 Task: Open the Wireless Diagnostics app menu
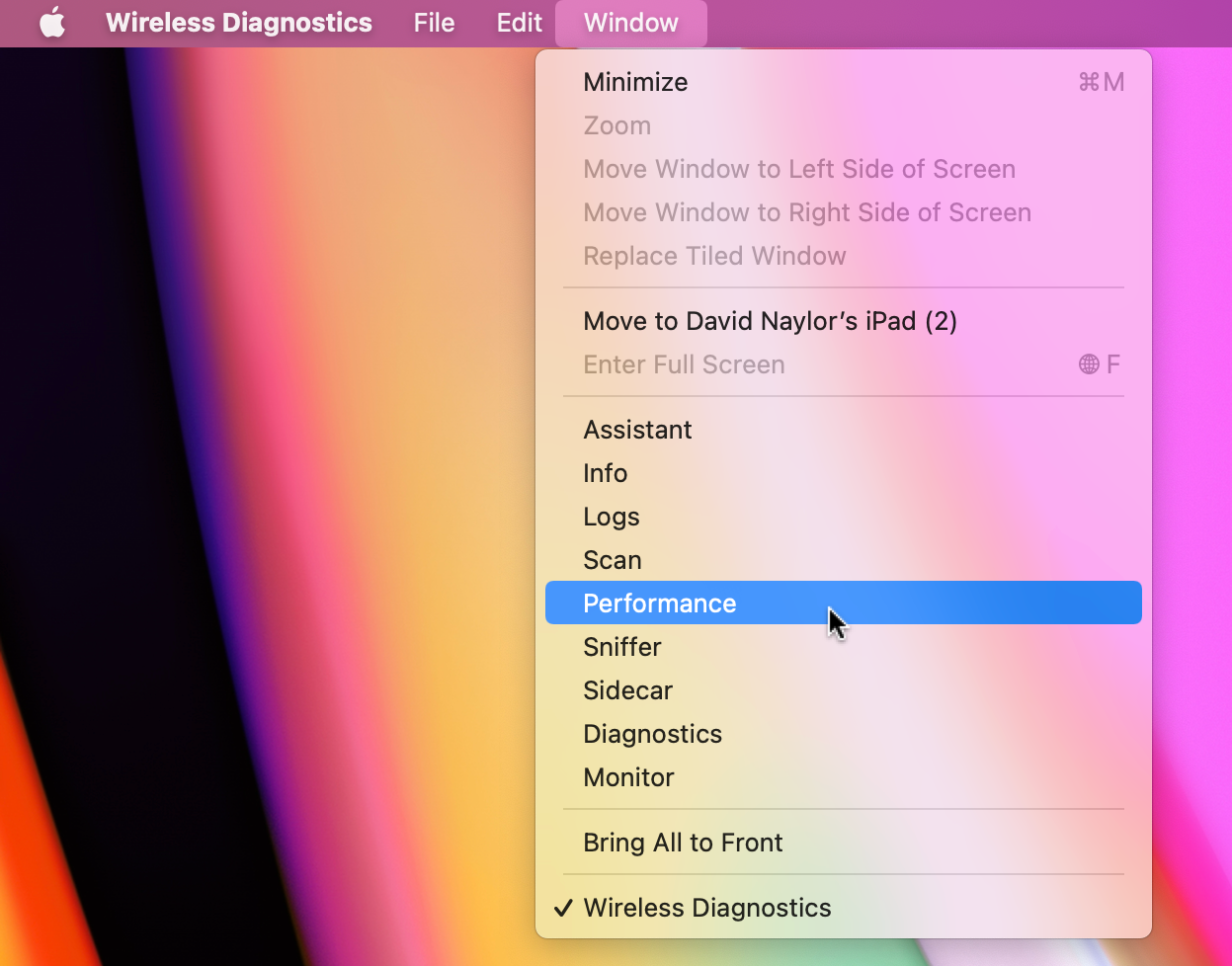(239, 23)
